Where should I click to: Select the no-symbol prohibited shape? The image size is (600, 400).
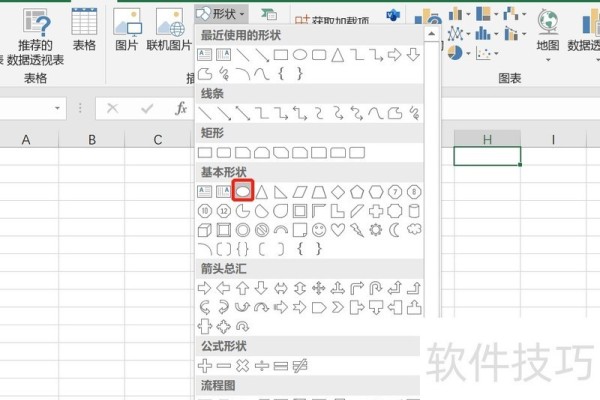tap(262, 230)
